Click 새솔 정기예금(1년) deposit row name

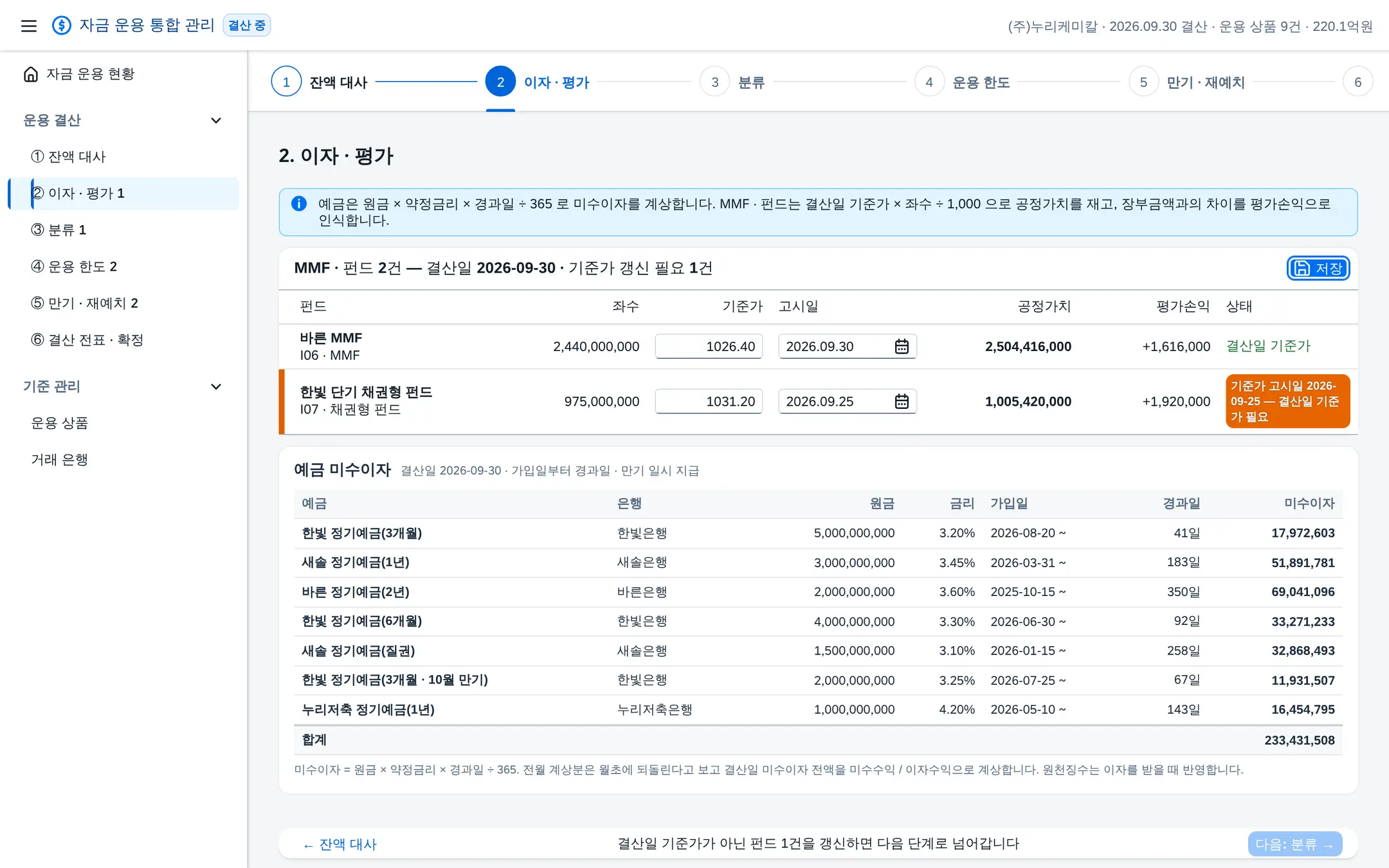pyautogui.click(x=356, y=563)
